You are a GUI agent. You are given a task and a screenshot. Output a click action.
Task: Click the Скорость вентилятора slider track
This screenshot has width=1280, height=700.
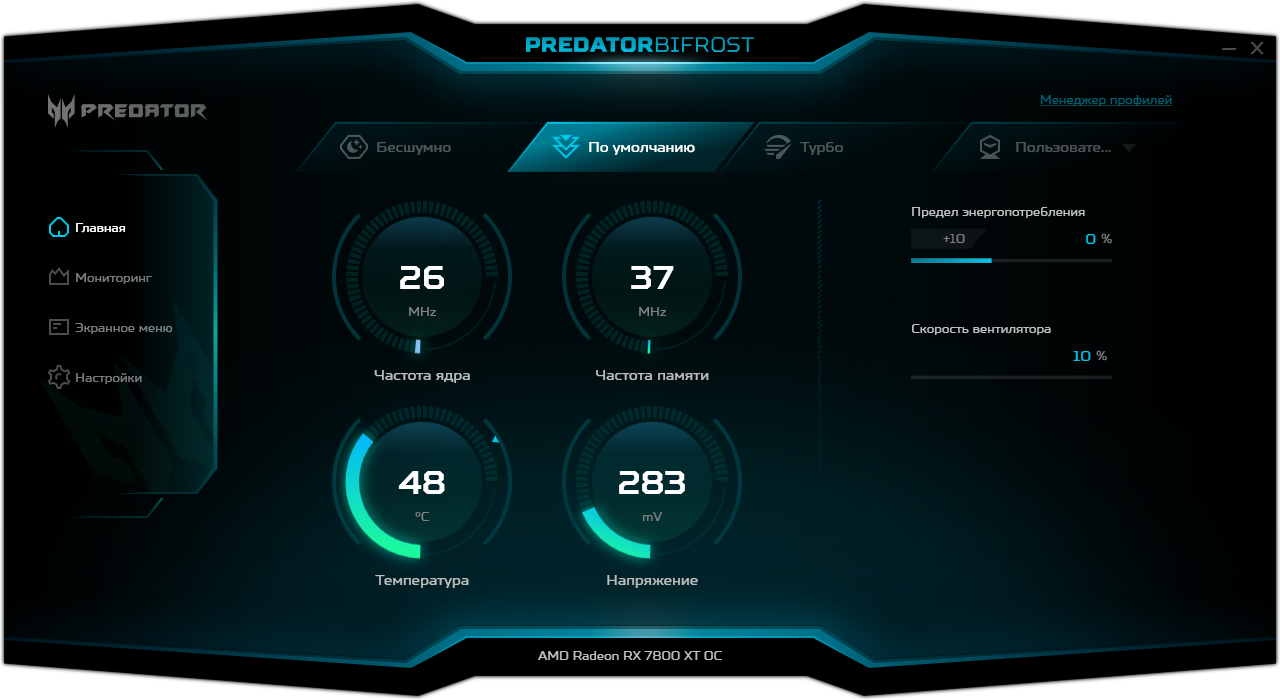click(1011, 377)
